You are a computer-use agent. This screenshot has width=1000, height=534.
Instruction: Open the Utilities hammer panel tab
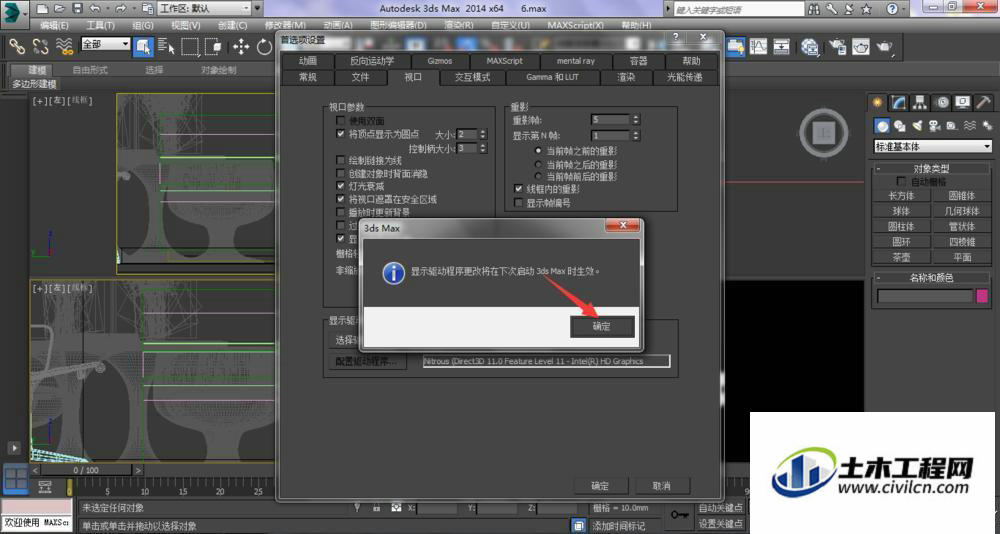(x=983, y=102)
